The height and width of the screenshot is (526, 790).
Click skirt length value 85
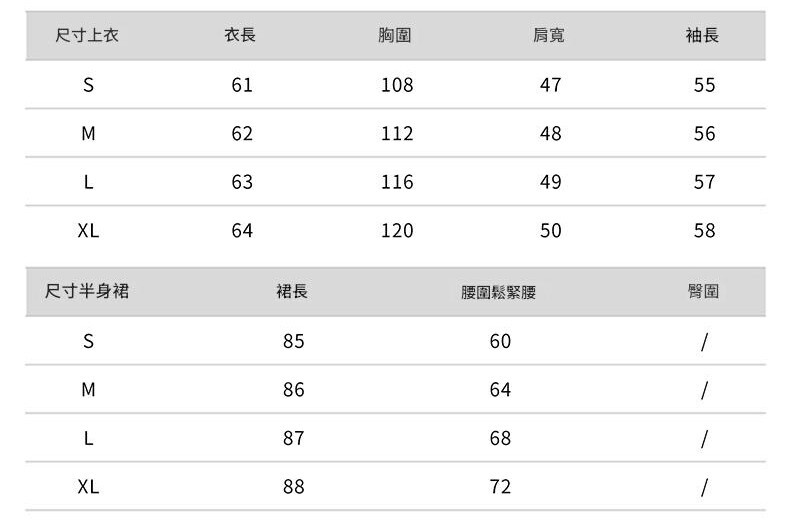[293, 341]
